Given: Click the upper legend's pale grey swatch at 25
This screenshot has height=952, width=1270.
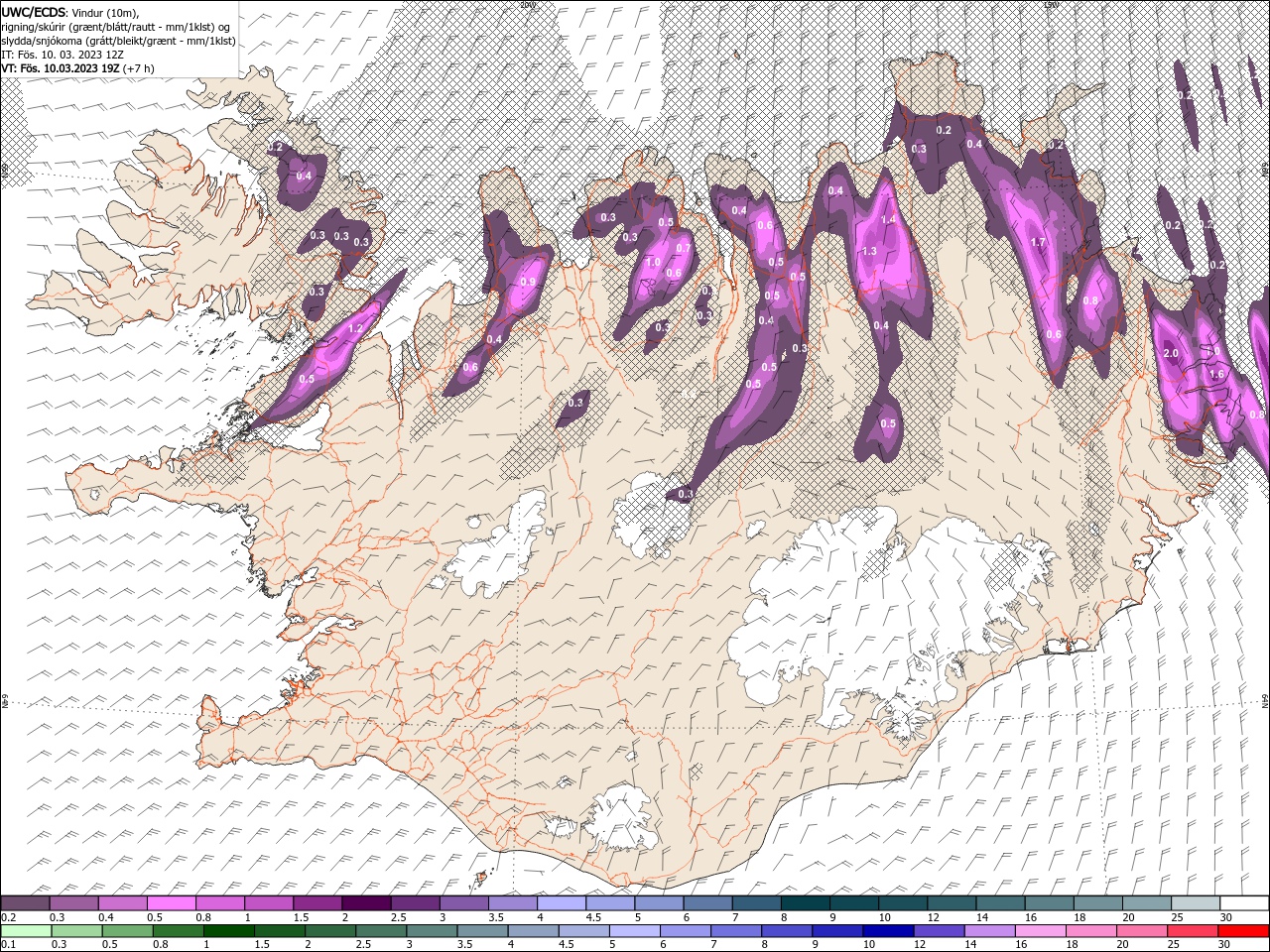Looking at the screenshot, I should pos(1197,903).
